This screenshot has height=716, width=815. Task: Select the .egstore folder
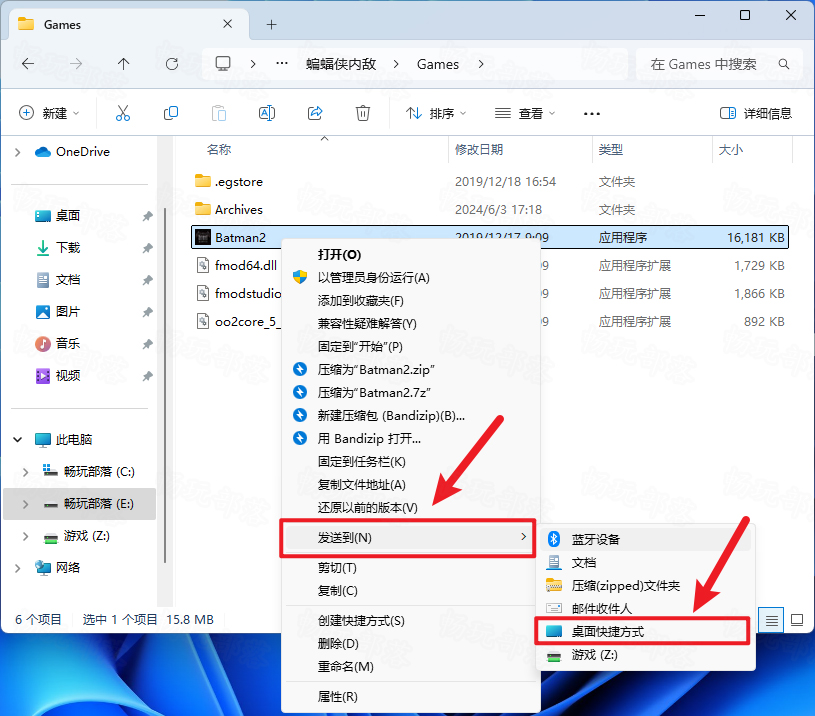coord(490,182)
